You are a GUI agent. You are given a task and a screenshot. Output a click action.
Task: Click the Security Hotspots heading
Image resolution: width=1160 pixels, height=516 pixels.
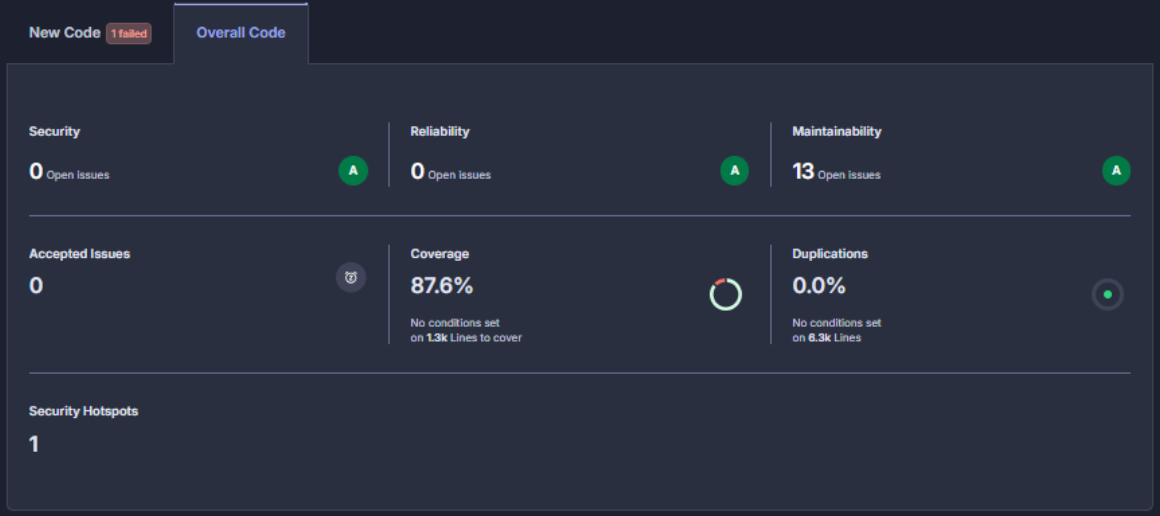(83, 411)
